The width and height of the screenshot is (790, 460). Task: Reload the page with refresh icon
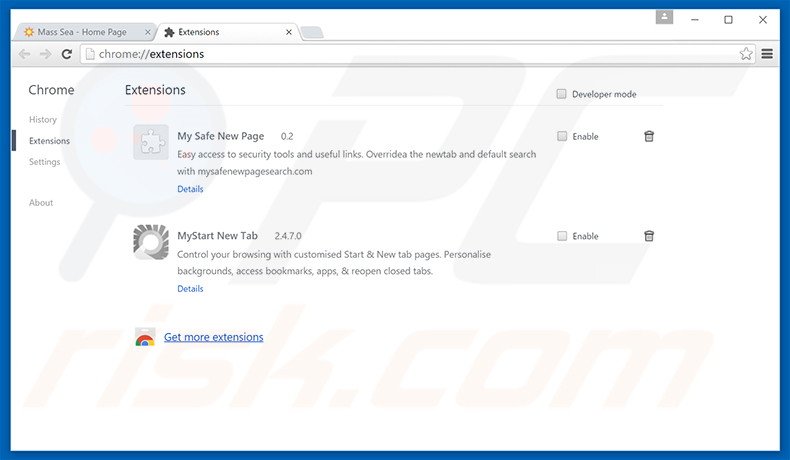[x=67, y=54]
